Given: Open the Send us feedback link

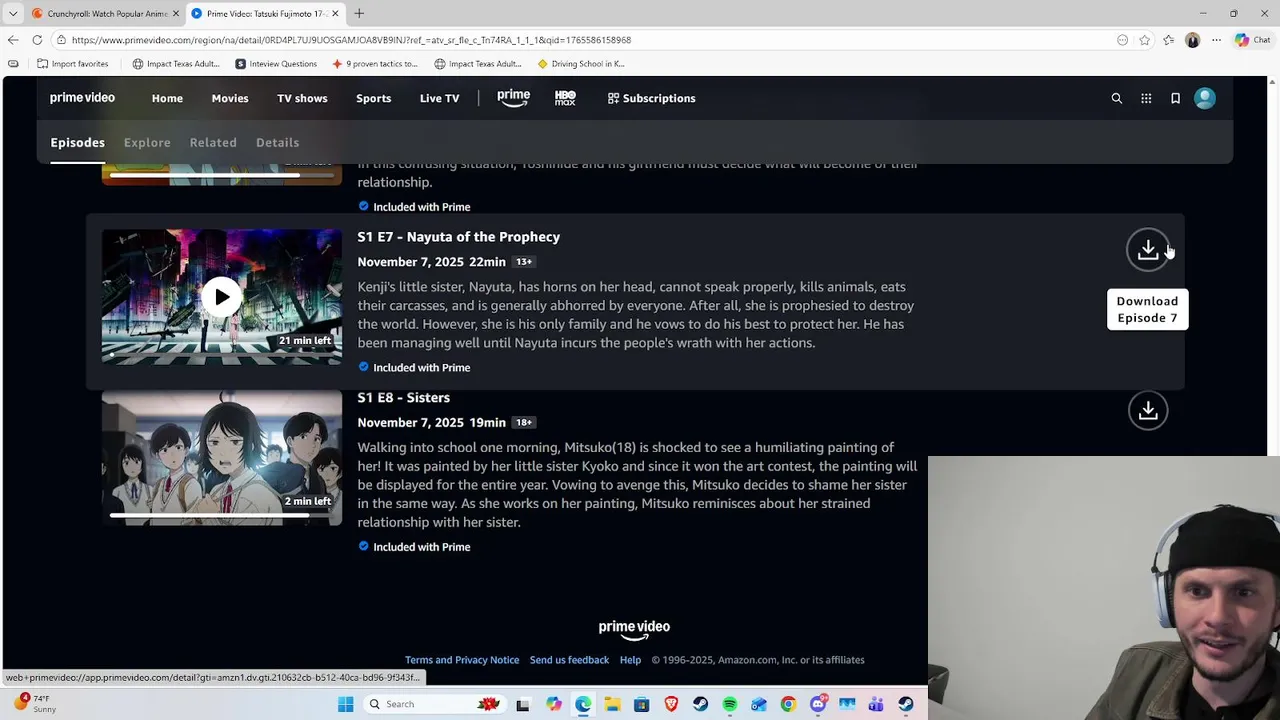Looking at the screenshot, I should coord(569,660).
